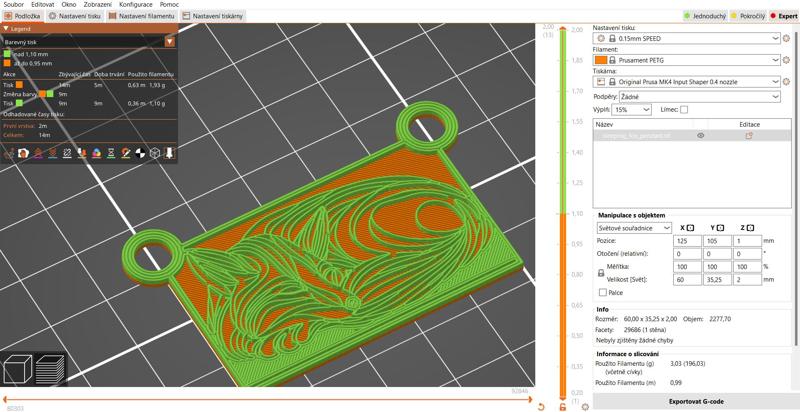Toggle Center of gravity icon in legend
The width and height of the screenshot is (800, 412).
click(x=140, y=153)
